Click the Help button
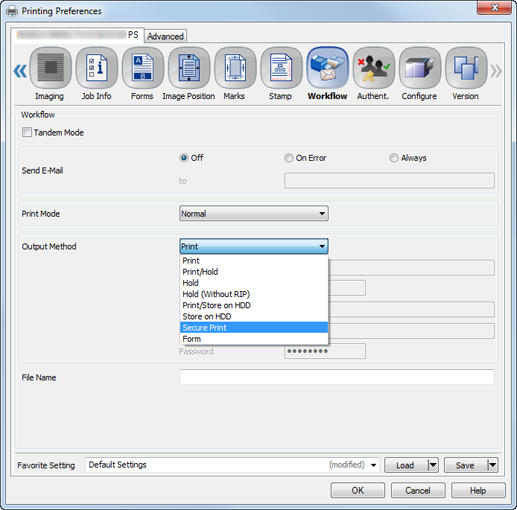The height and width of the screenshot is (510, 517). pos(478,490)
